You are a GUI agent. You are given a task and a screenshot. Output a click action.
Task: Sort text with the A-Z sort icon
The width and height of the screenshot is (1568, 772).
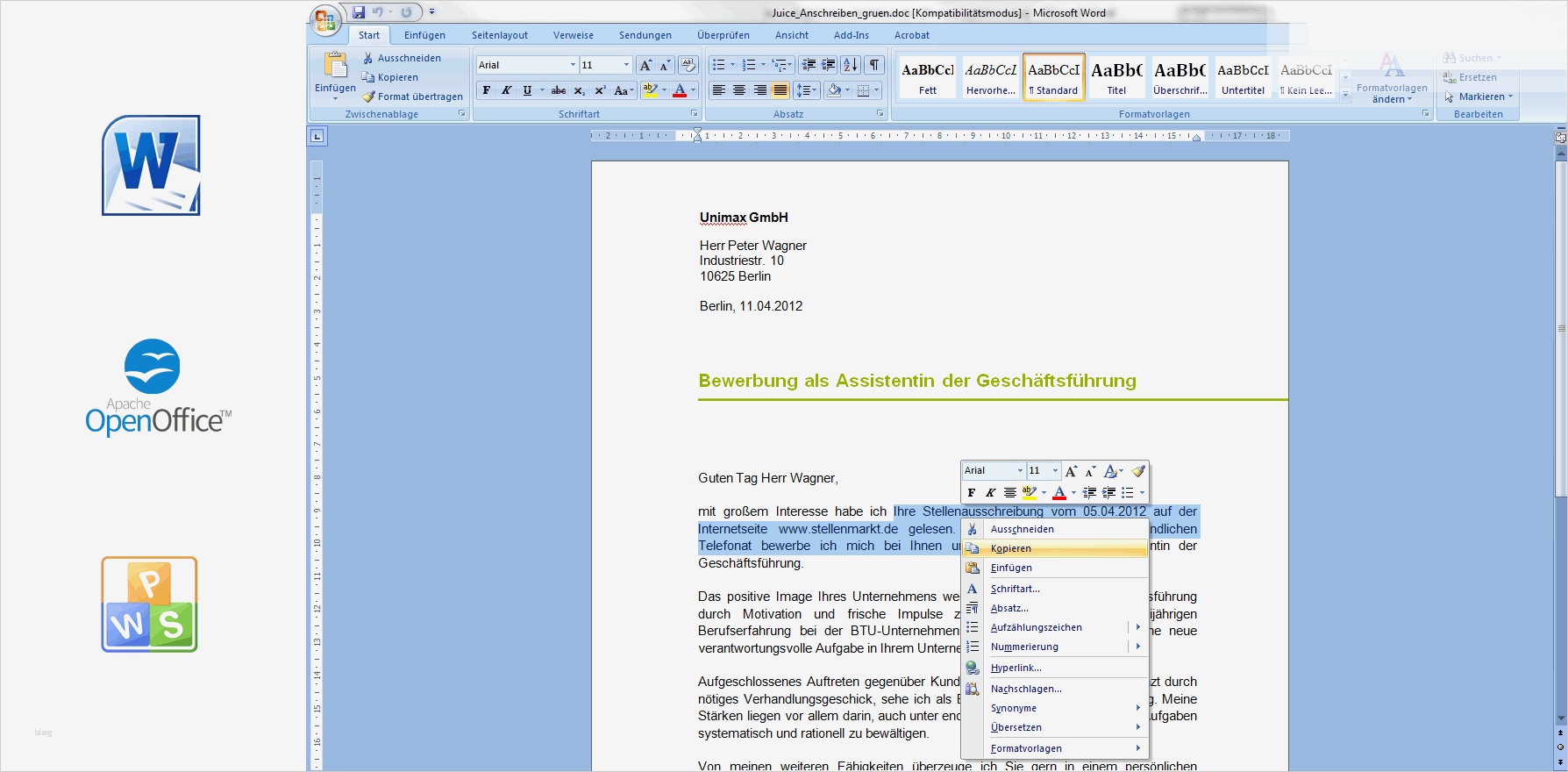click(x=850, y=65)
